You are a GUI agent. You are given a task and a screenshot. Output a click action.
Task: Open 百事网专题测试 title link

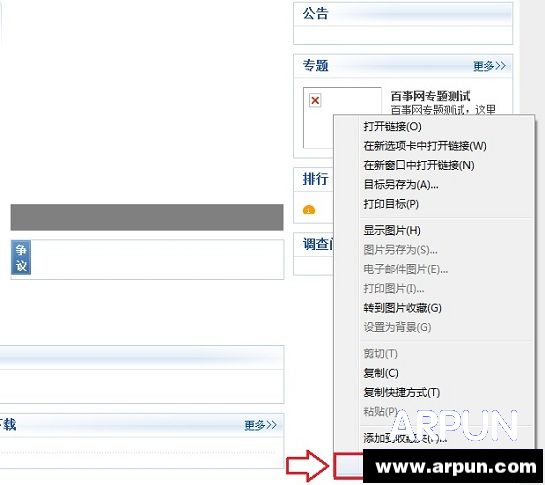[431, 96]
